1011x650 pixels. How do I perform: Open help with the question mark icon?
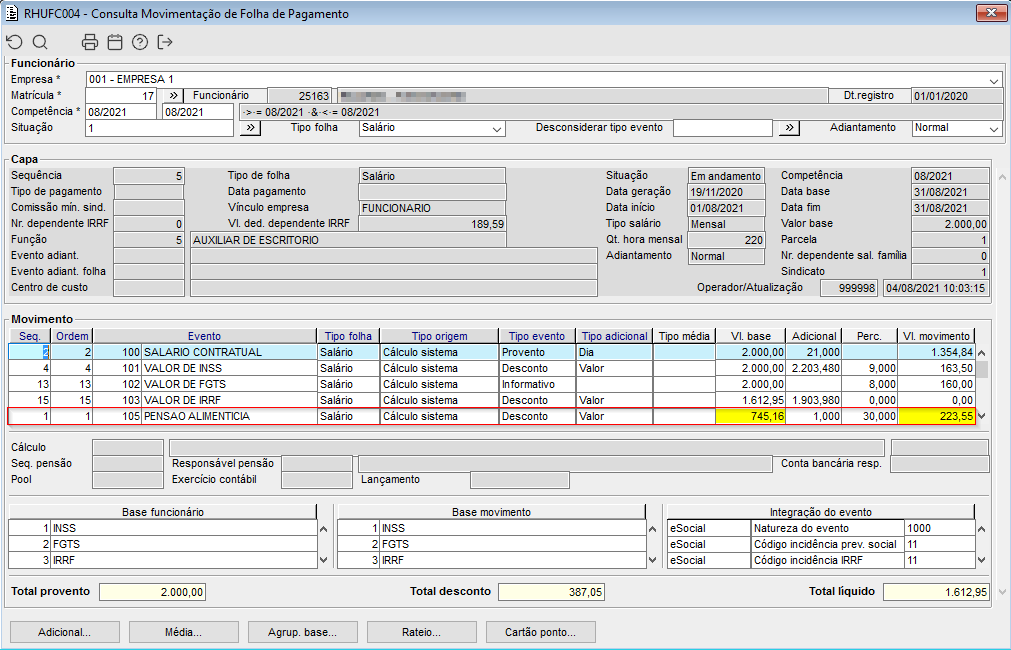(140, 42)
